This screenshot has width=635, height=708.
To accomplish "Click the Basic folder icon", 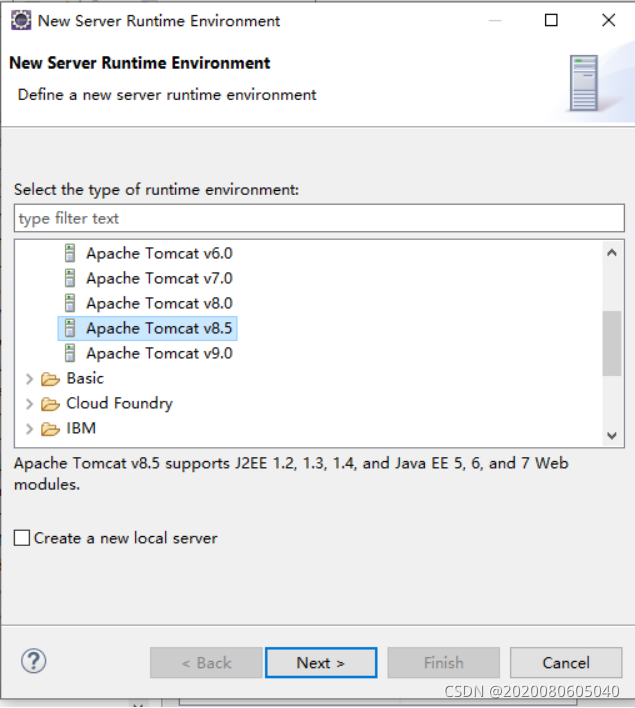I will pos(50,379).
